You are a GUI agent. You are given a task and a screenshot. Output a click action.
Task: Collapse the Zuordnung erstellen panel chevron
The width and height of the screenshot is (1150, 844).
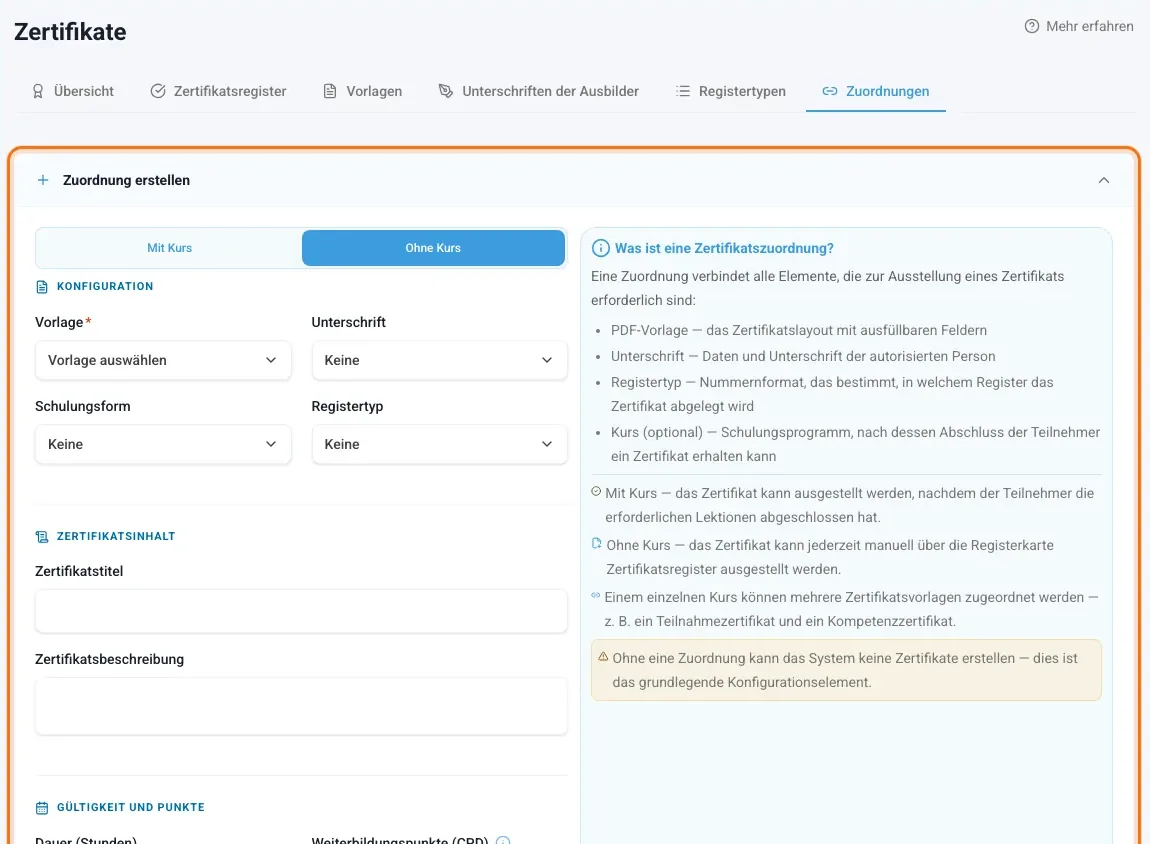(1104, 180)
